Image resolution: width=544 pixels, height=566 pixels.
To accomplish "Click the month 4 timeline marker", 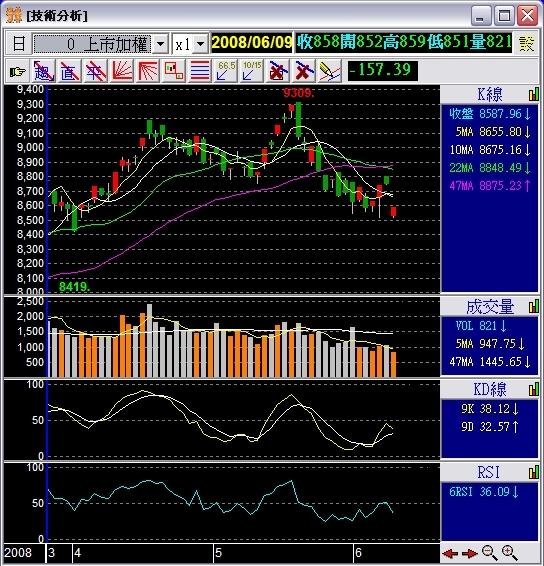I will pyautogui.click(x=78, y=553).
